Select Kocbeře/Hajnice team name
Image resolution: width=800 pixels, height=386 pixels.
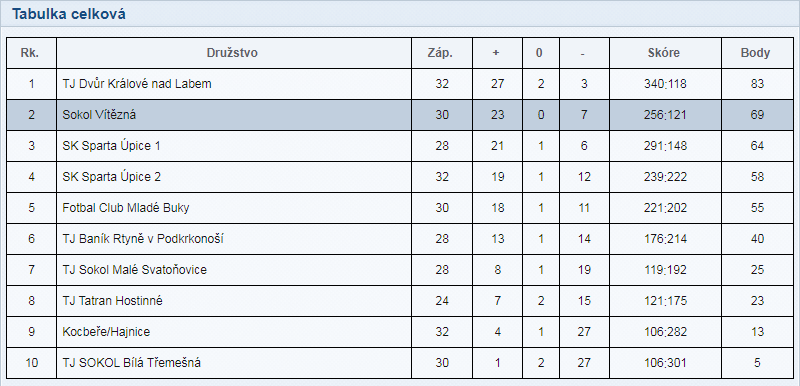coord(106,332)
